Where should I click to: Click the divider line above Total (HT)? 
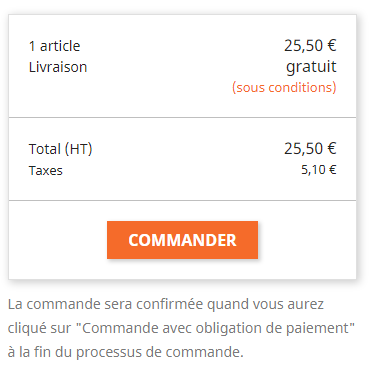click(182, 117)
